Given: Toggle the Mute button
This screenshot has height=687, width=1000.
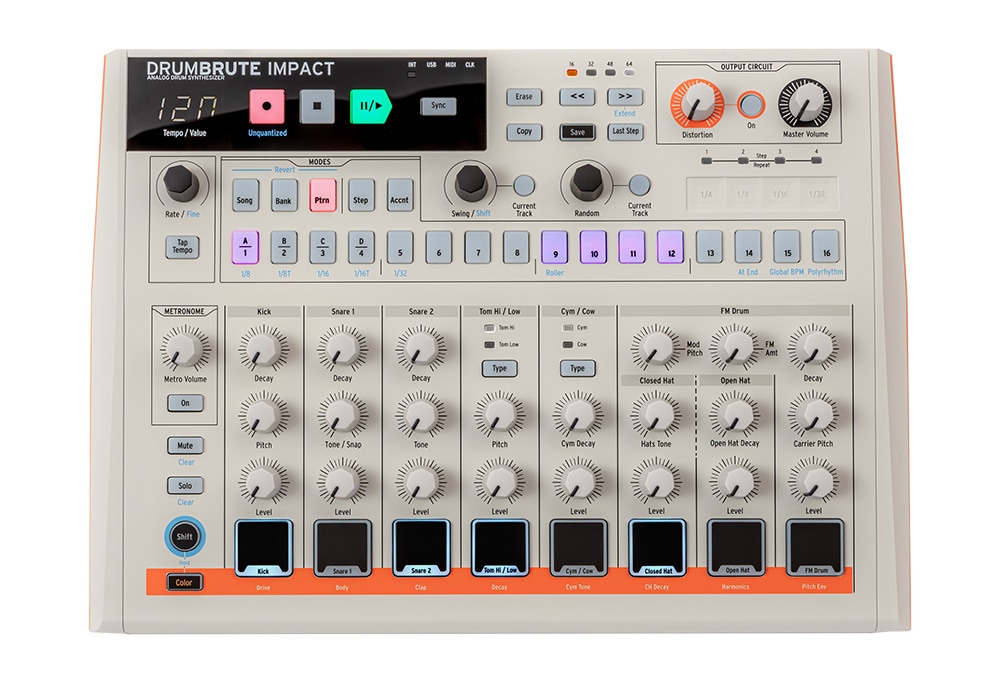Looking at the screenshot, I should coord(185,445).
